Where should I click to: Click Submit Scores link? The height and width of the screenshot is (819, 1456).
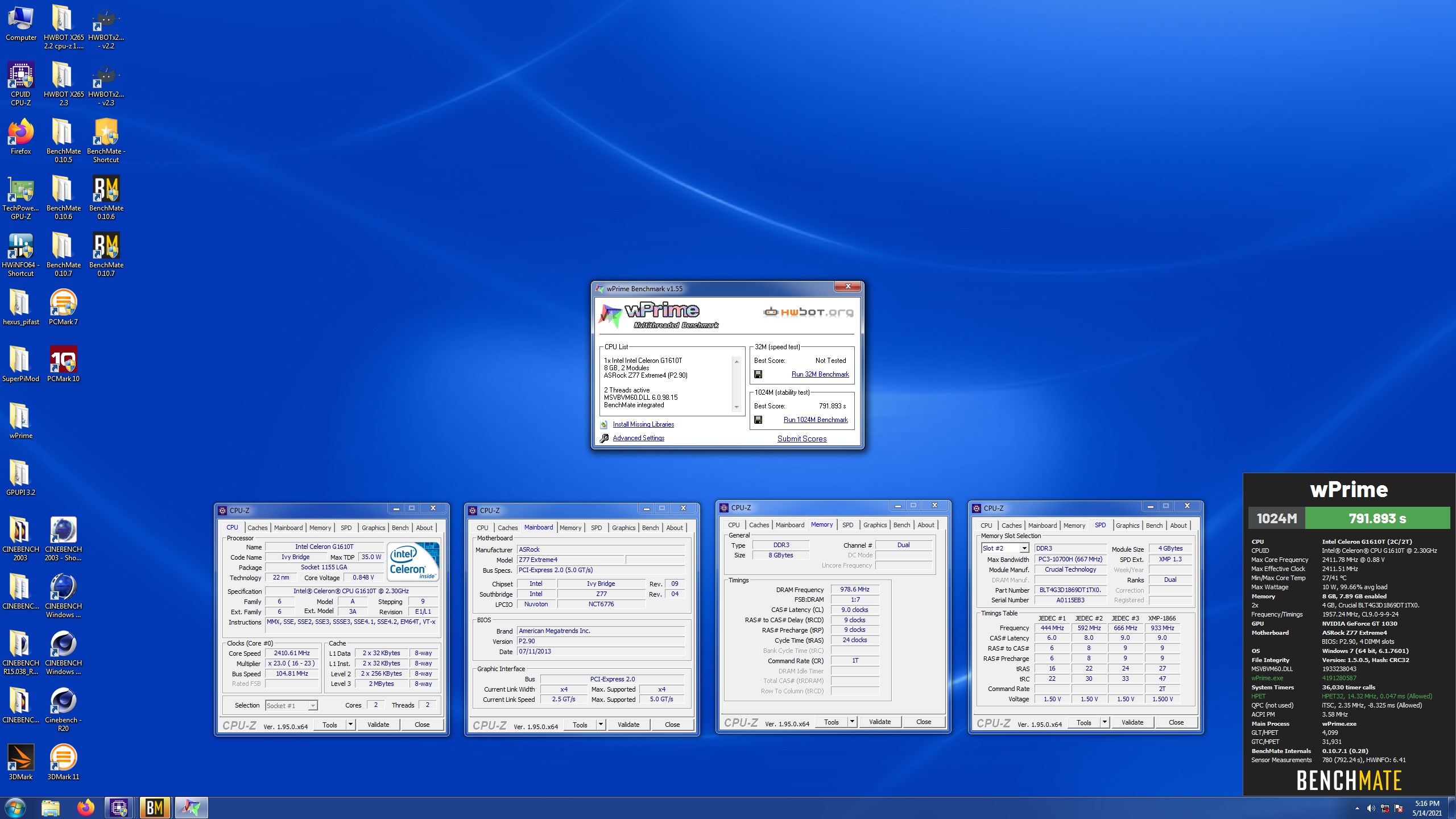click(802, 439)
